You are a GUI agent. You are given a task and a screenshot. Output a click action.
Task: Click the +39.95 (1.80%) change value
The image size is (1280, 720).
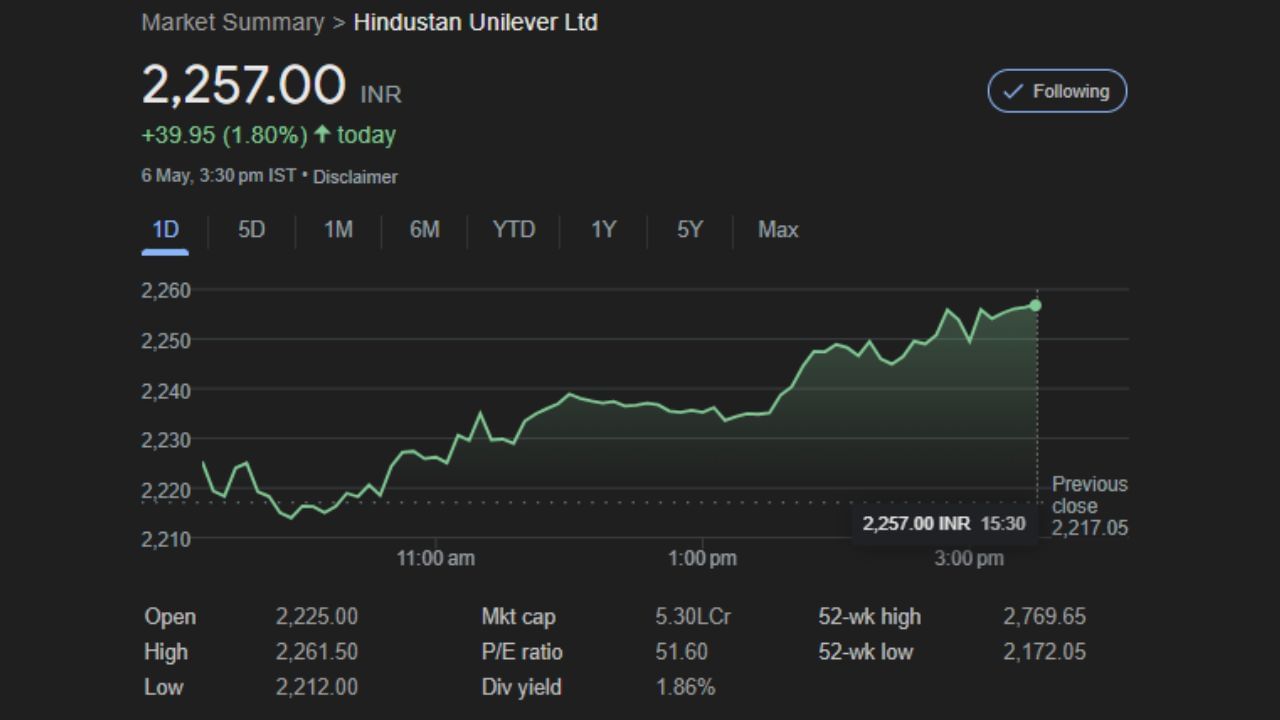tap(225, 135)
